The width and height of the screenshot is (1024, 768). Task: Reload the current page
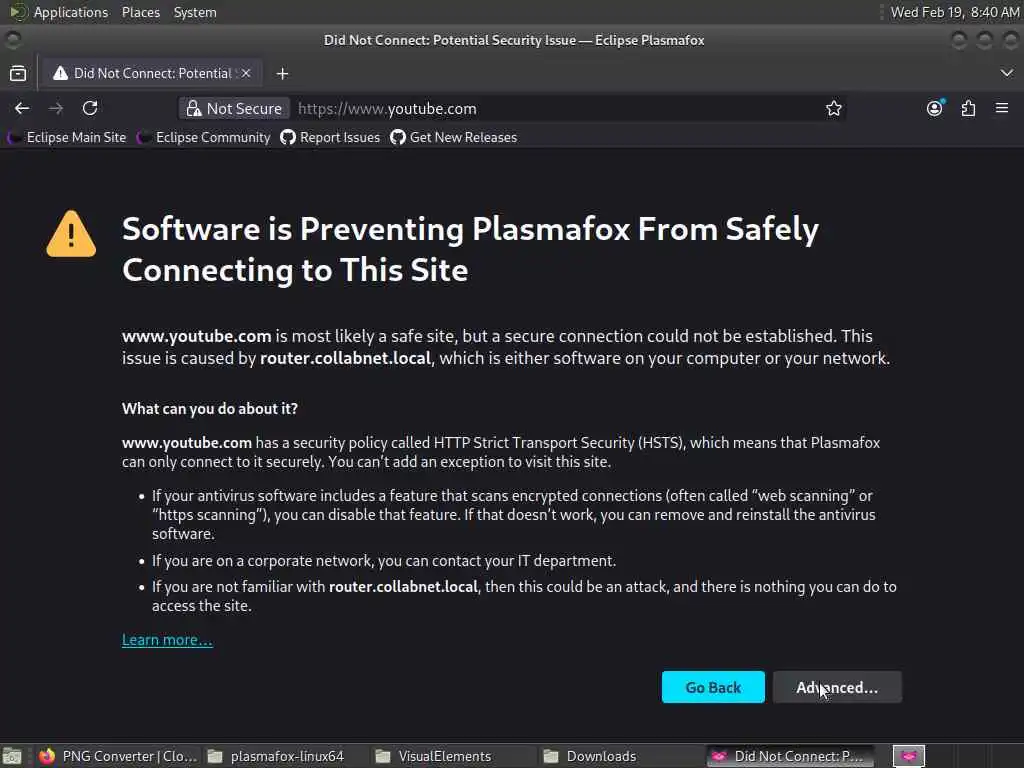click(x=90, y=108)
